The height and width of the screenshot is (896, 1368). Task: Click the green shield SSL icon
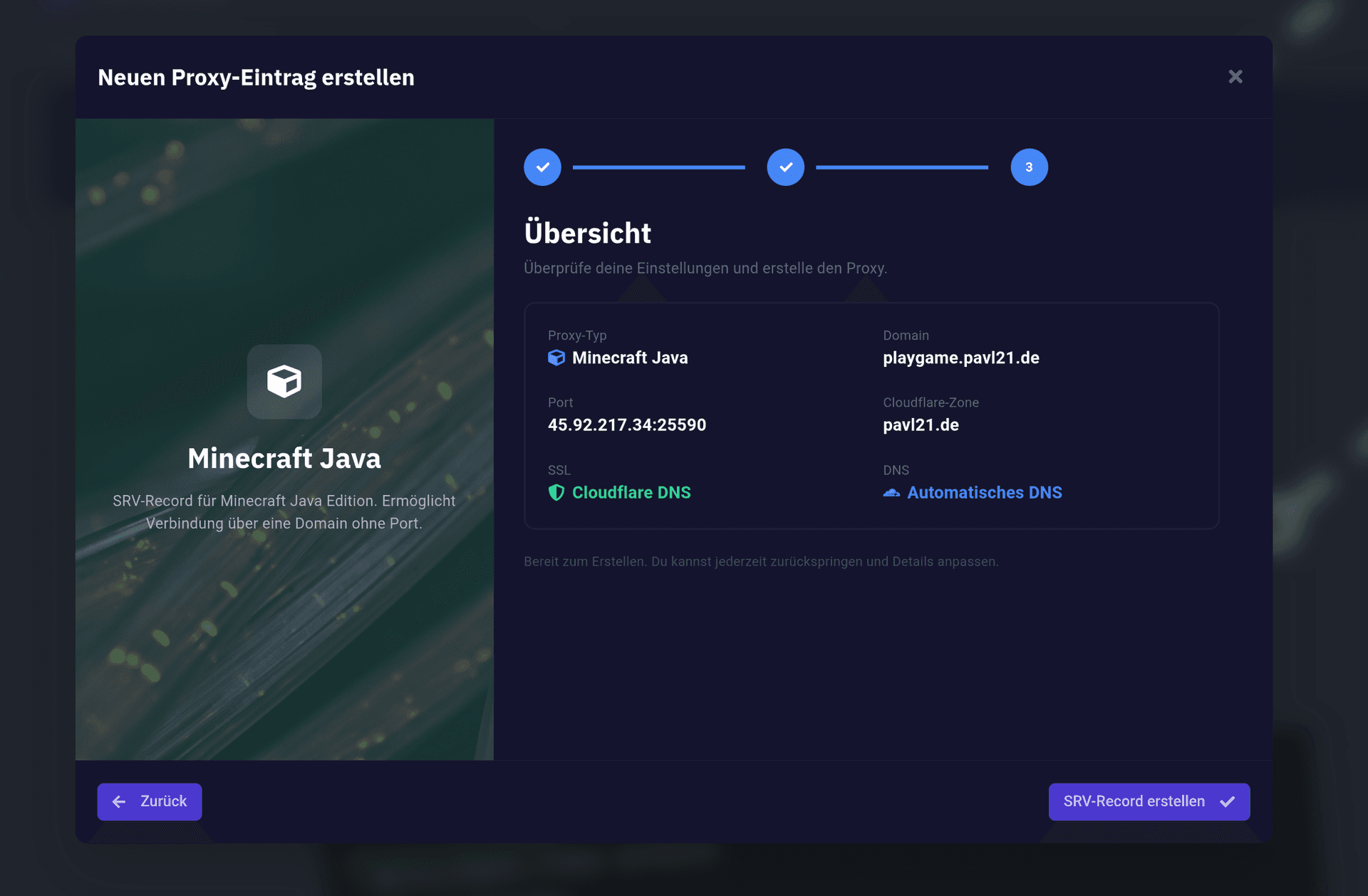coord(556,492)
